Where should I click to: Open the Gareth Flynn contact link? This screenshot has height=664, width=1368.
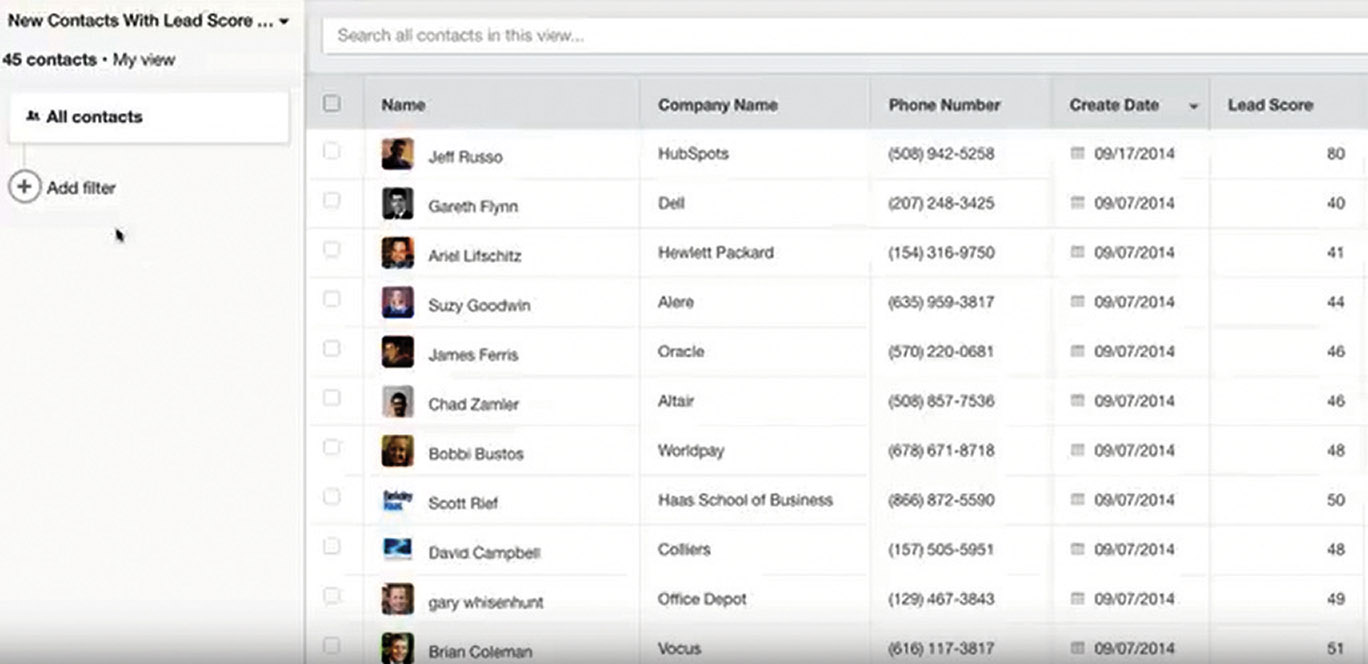(473, 206)
